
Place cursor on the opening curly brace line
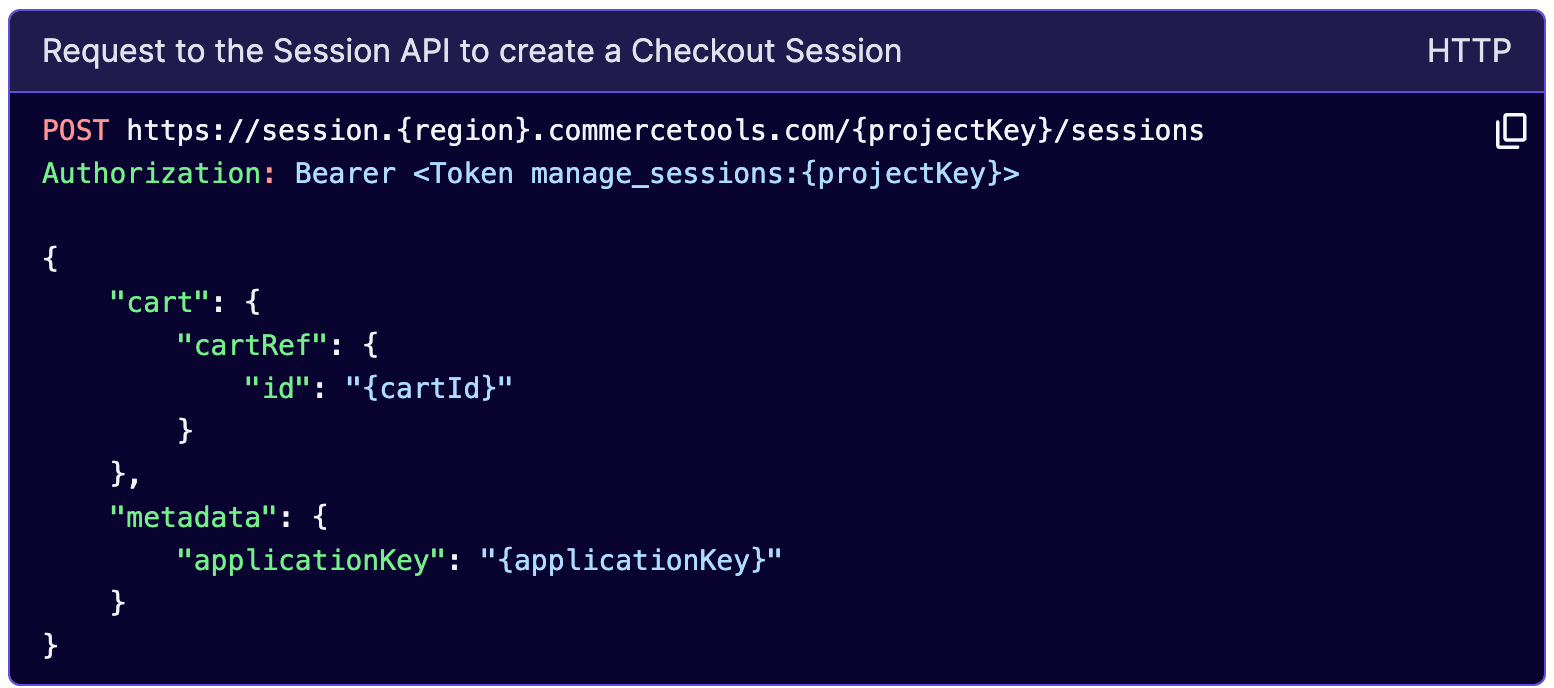coord(51,259)
